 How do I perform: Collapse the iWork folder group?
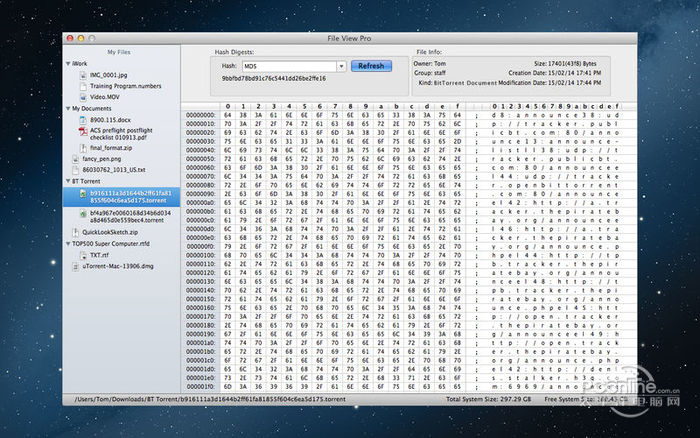[x=66, y=62]
